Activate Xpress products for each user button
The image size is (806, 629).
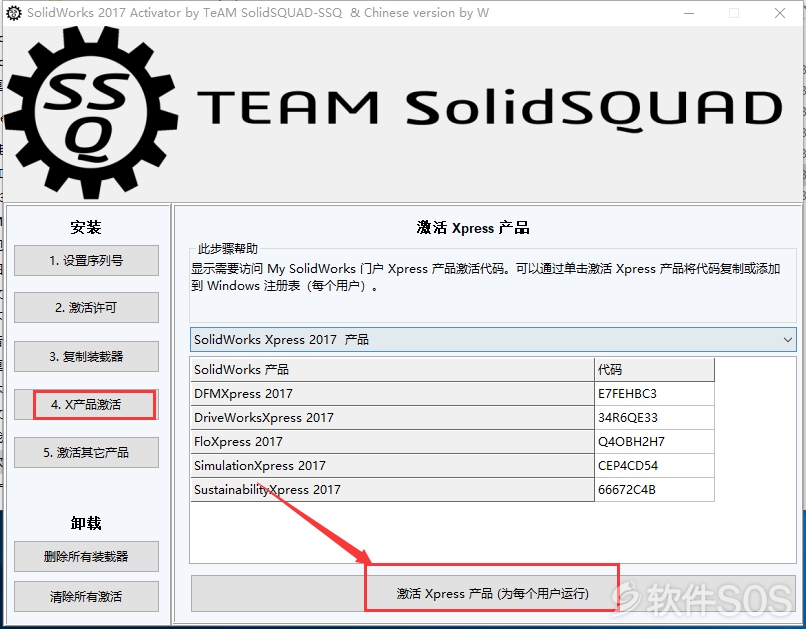(x=492, y=594)
